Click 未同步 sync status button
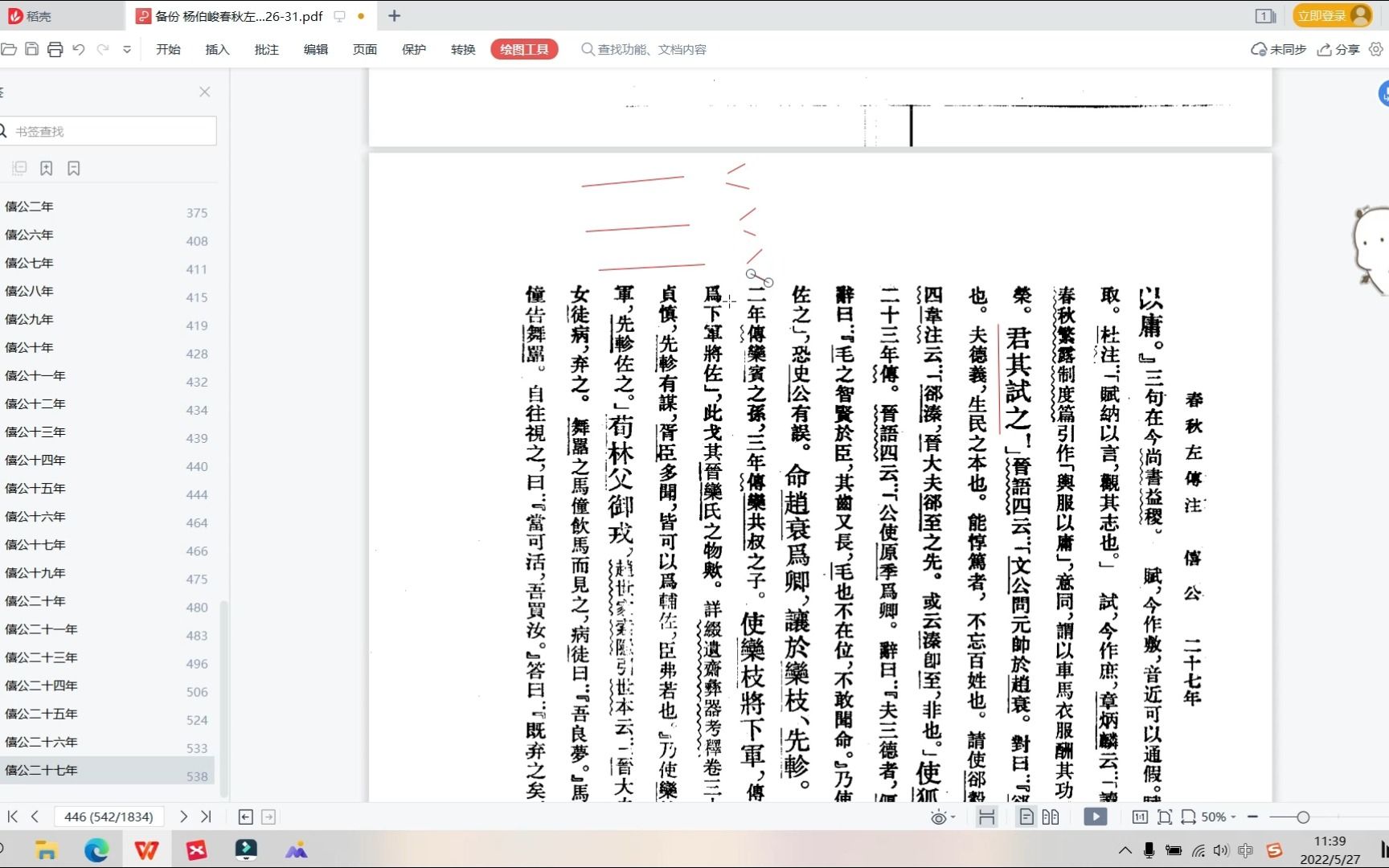Image resolution: width=1389 pixels, height=868 pixels. 1278,50
